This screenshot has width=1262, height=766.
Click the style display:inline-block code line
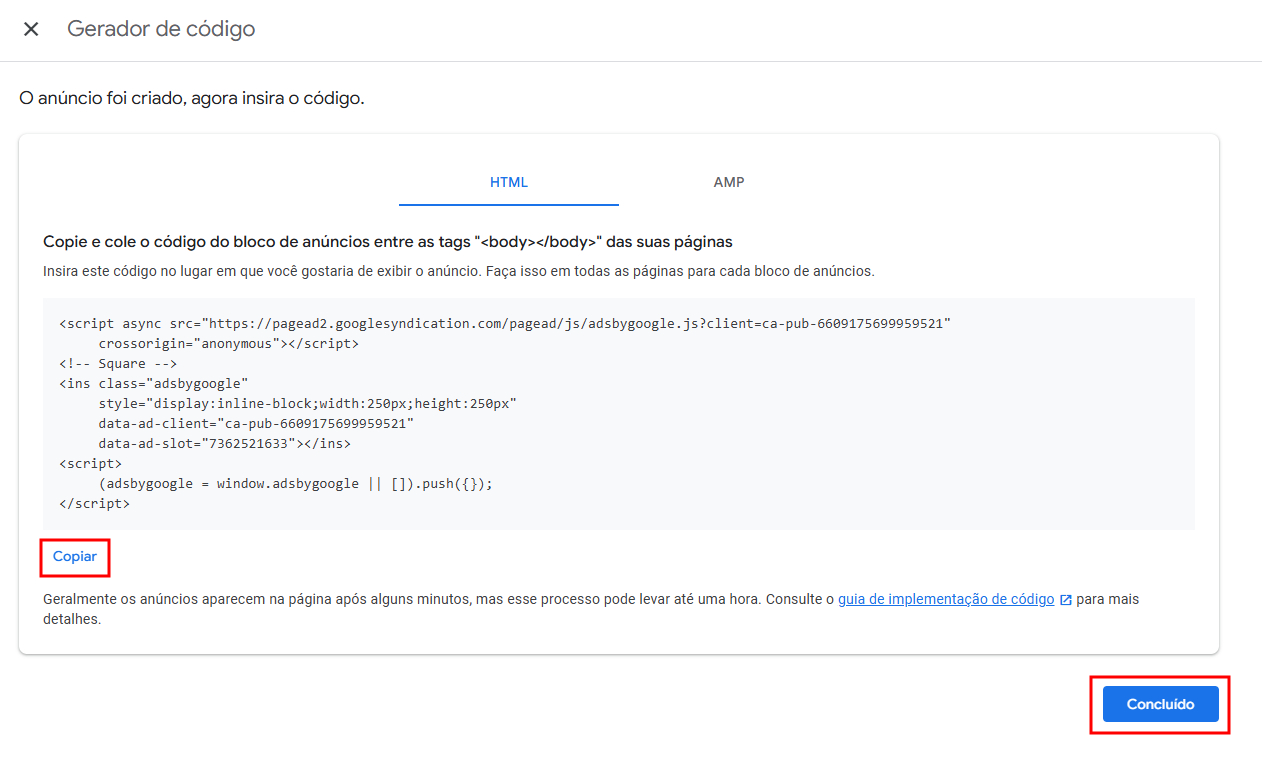(307, 404)
